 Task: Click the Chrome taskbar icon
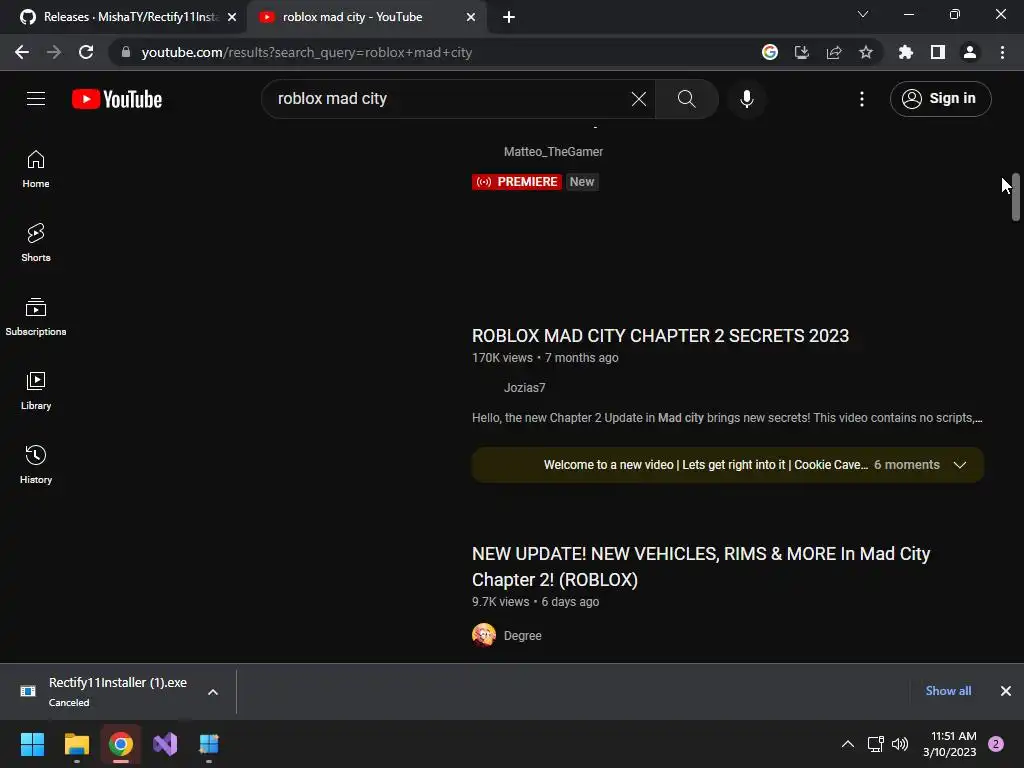[121, 744]
